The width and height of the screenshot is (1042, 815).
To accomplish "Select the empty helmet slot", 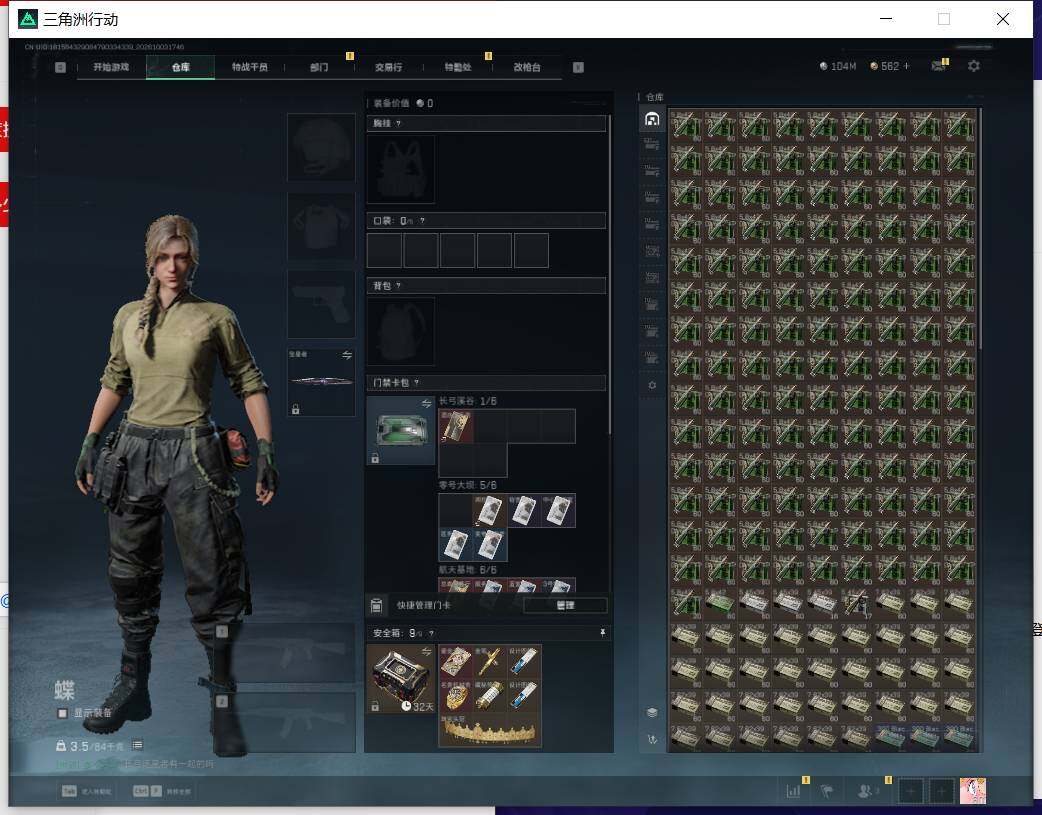I will [x=321, y=148].
